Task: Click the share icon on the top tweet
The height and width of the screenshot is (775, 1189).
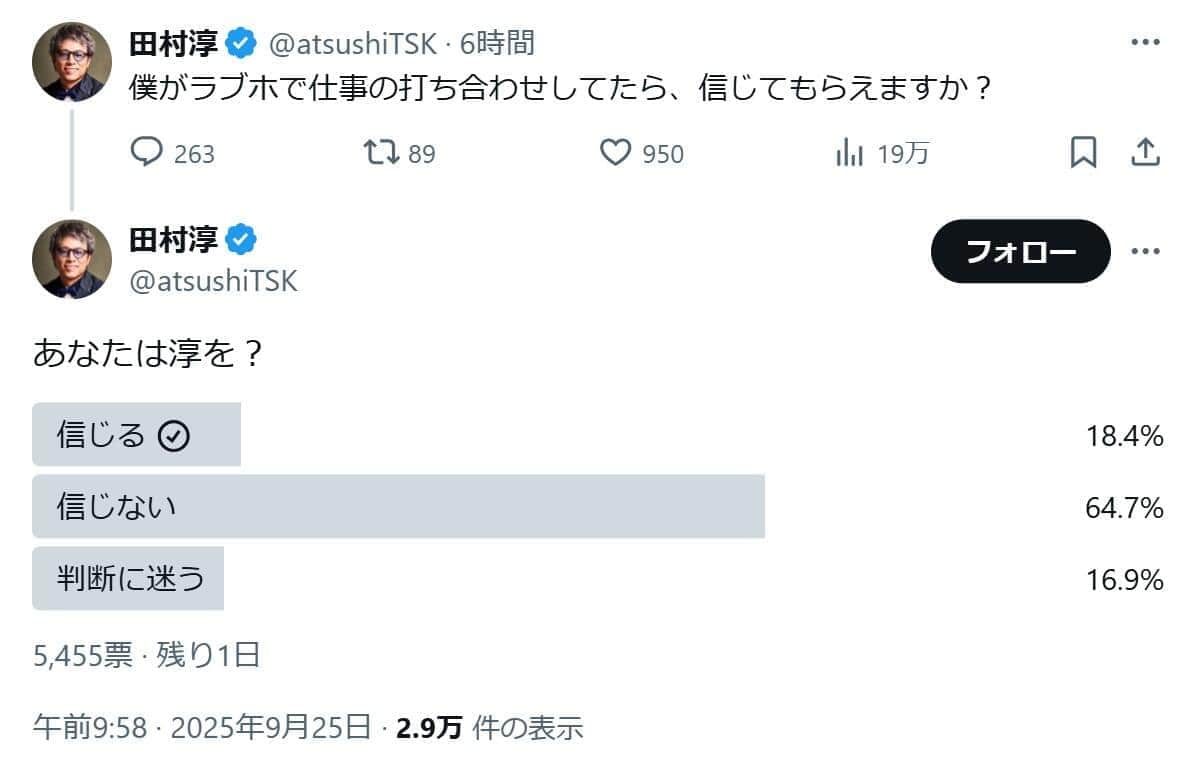Action: [1146, 153]
